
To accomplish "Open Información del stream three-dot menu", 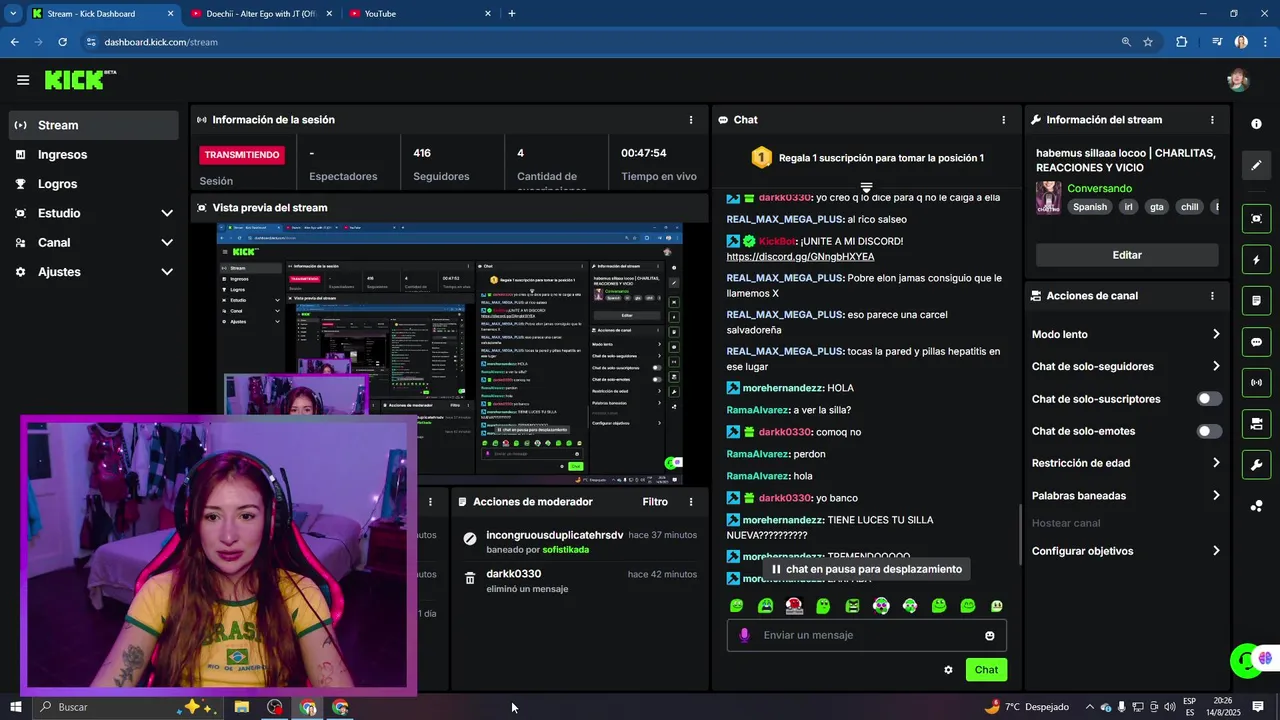I will pyautogui.click(x=1212, y=120).
